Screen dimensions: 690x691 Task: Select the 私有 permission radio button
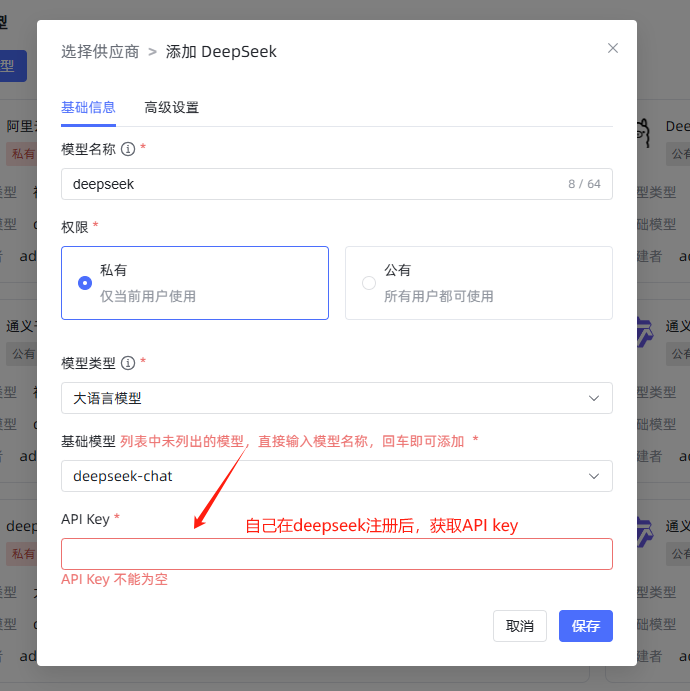click(85, 283)
